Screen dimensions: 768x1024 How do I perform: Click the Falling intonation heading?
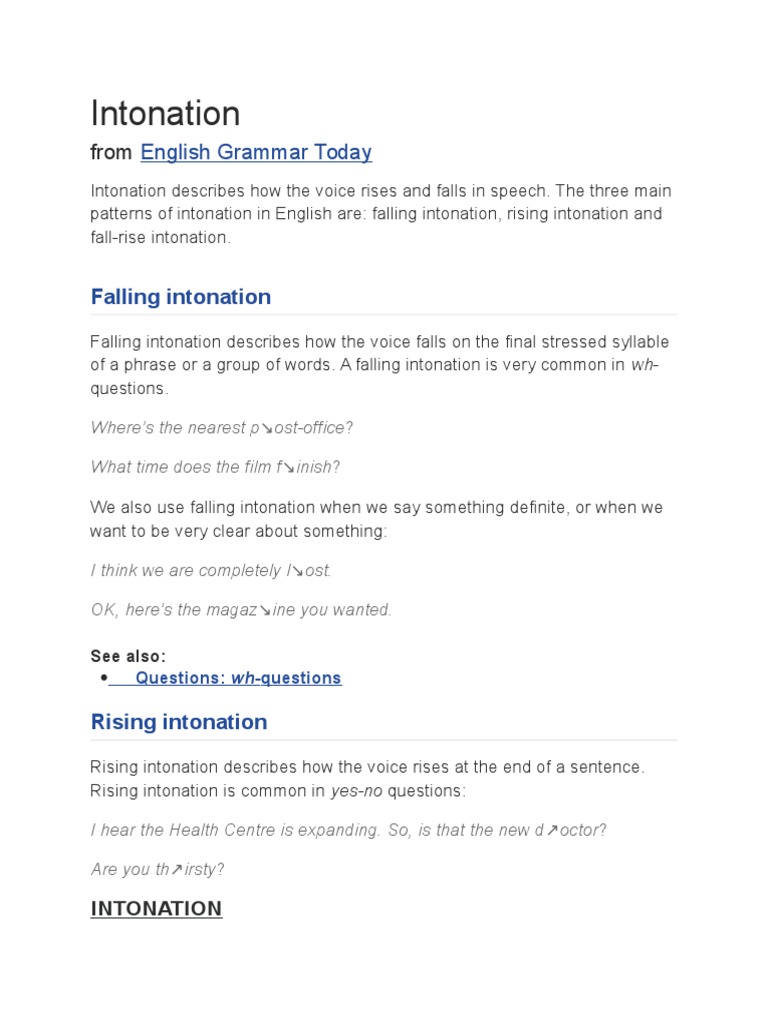[181, 296]
